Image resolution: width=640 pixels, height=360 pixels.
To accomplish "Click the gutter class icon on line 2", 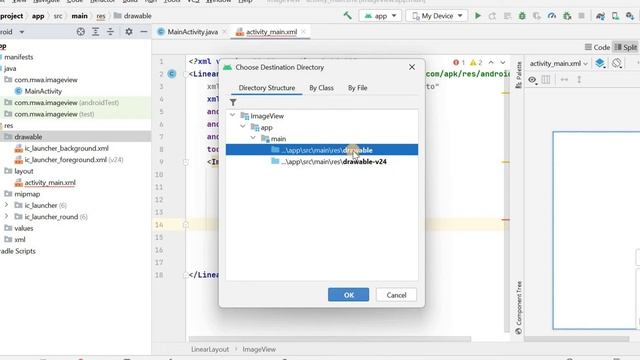I will (172, 74).
